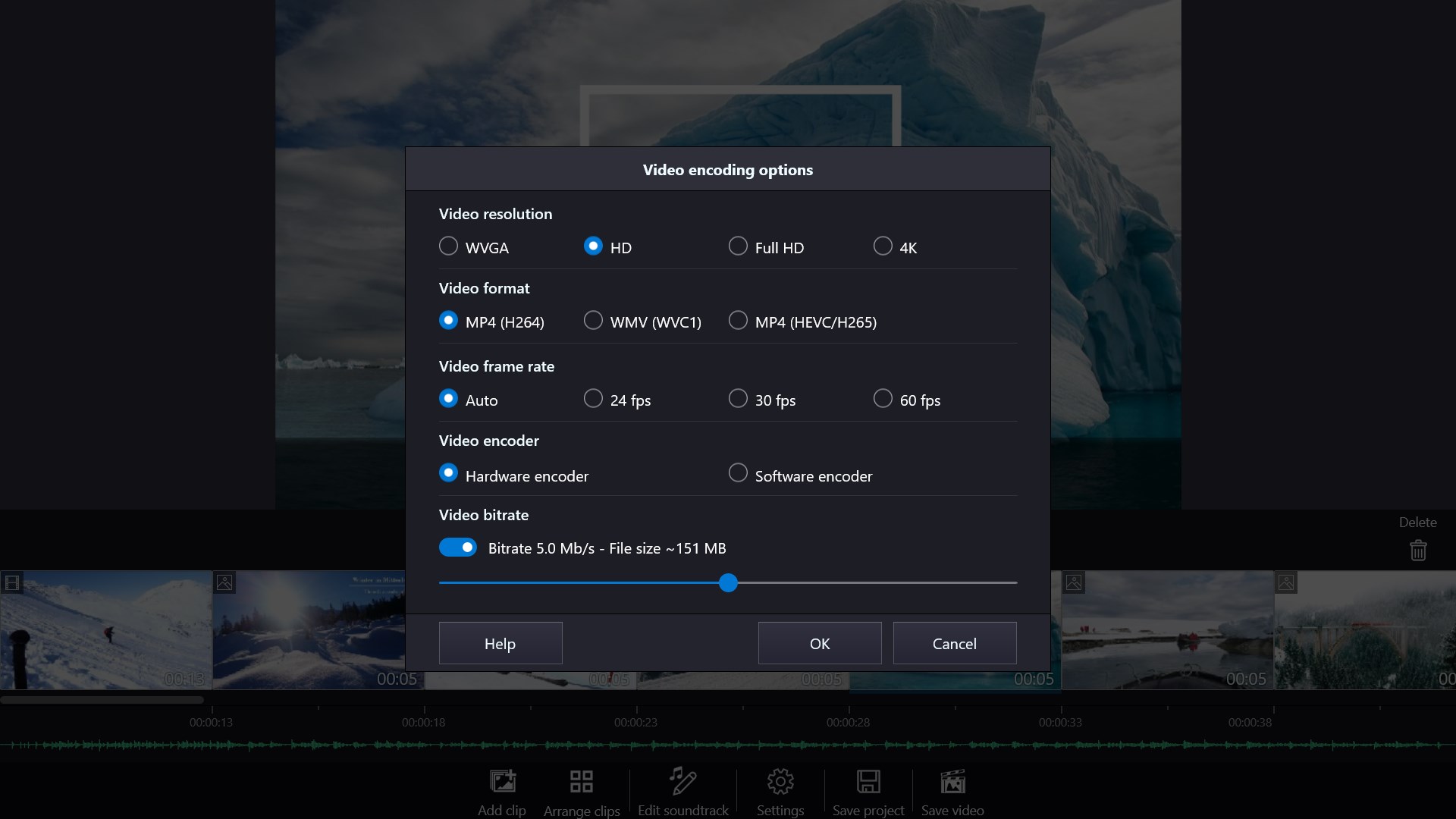Choose 4K video resolution

click(x=883, y=246)
